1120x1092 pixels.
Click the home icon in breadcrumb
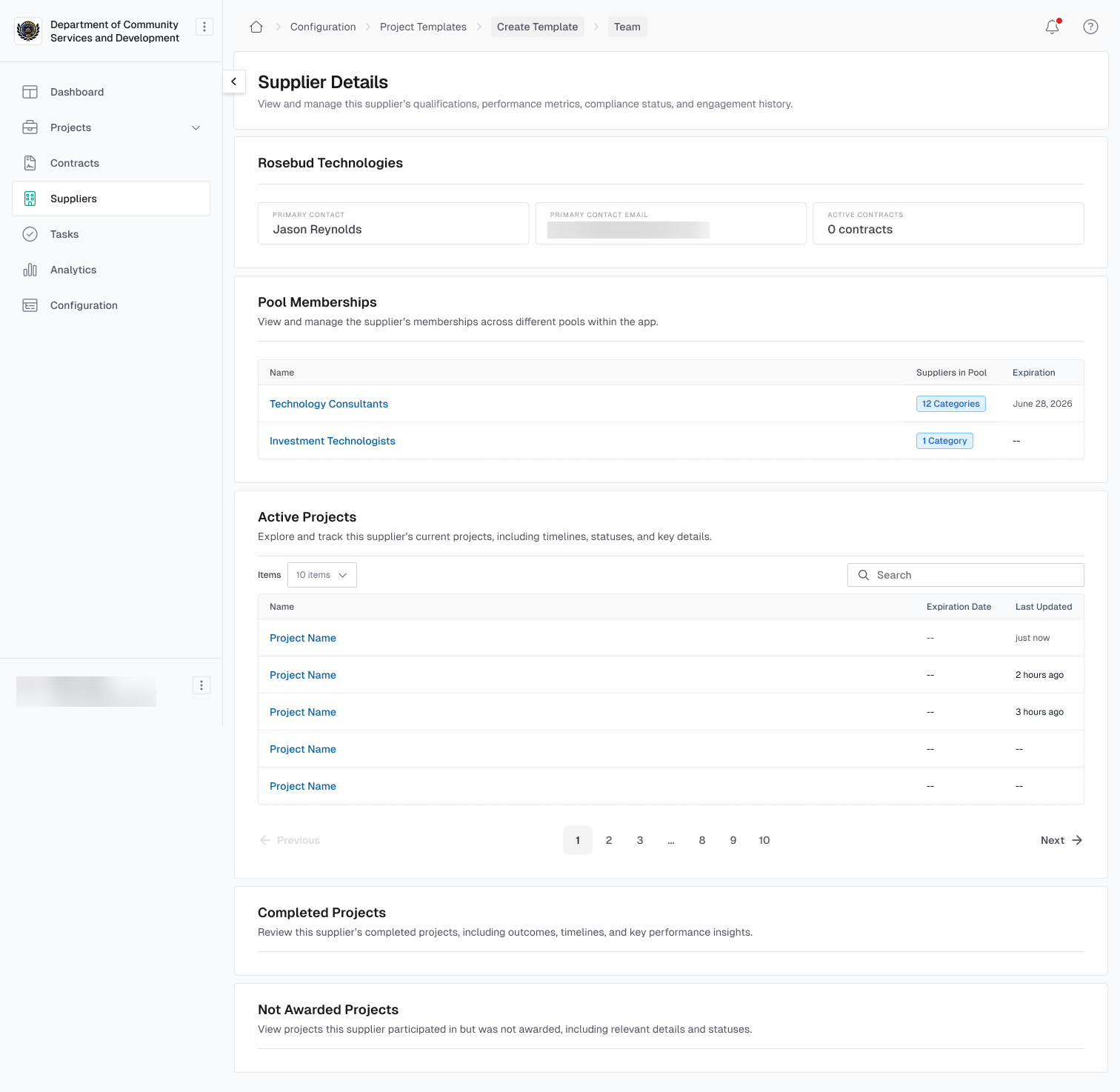pos(256,27)
